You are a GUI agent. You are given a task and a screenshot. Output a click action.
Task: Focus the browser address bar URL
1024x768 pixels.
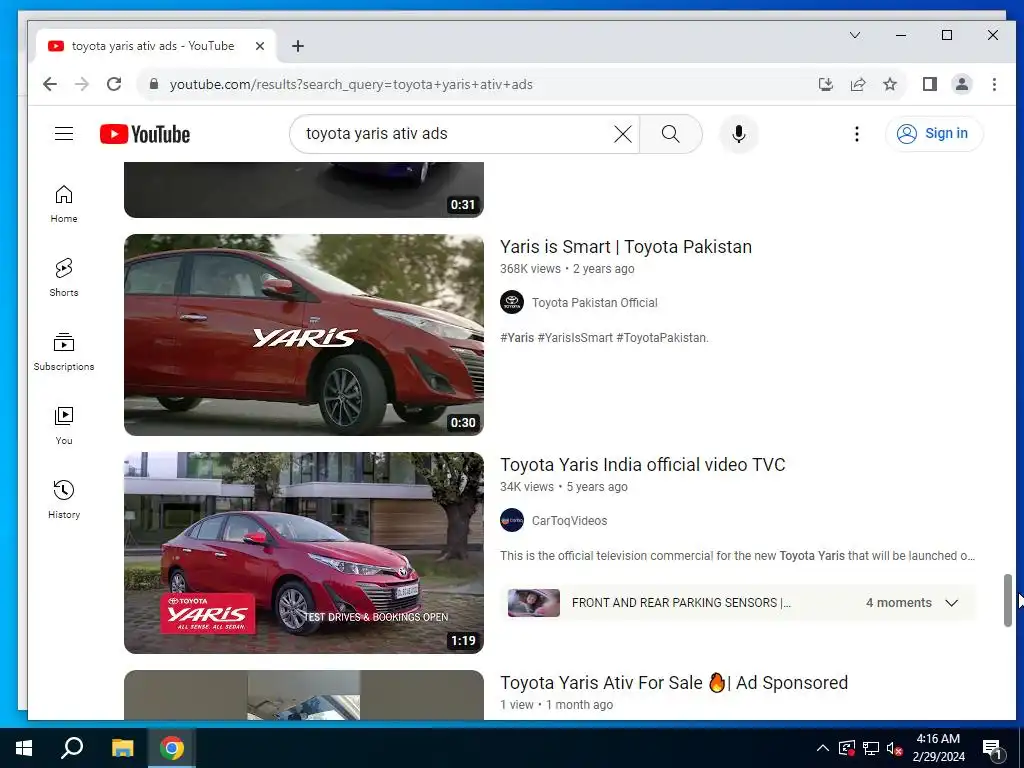coord(351,84)
